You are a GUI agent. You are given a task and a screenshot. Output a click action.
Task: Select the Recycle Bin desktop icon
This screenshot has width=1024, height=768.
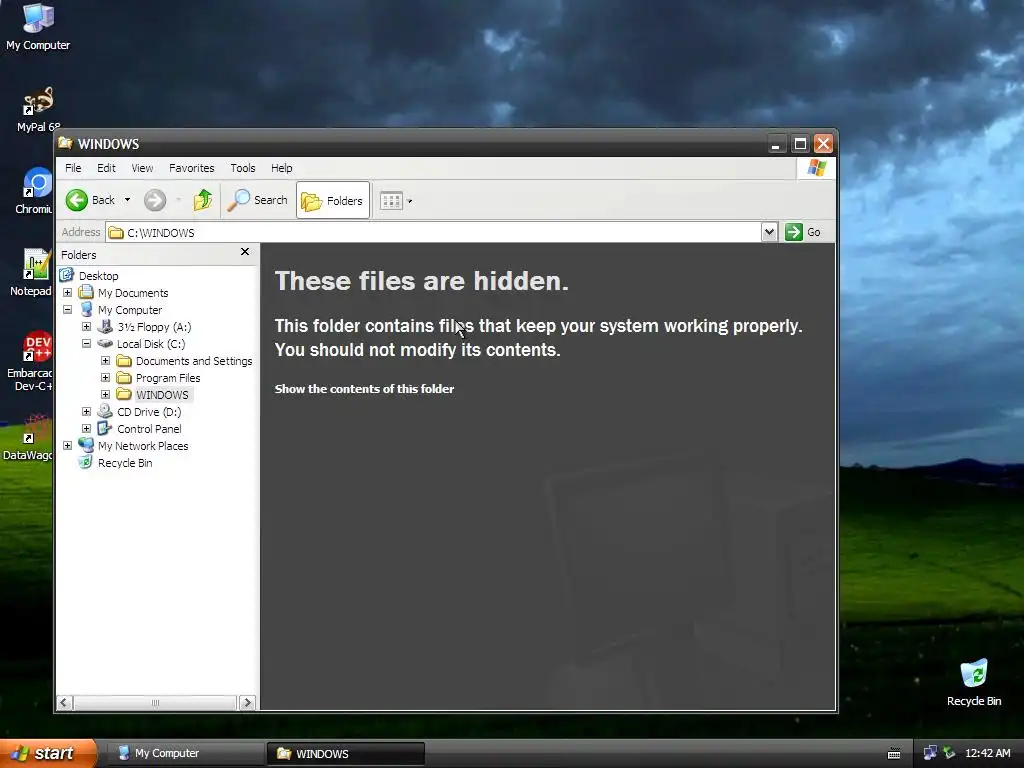tap(974, 682)
